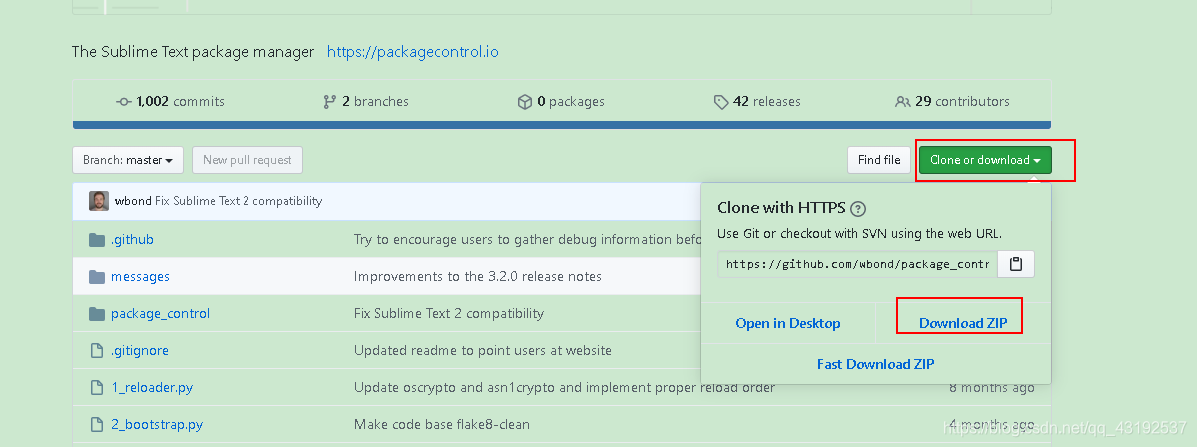Open 'Make code base flake8-clean' commit
This screenshot has height=447, width=1197.
pos(442,424)
